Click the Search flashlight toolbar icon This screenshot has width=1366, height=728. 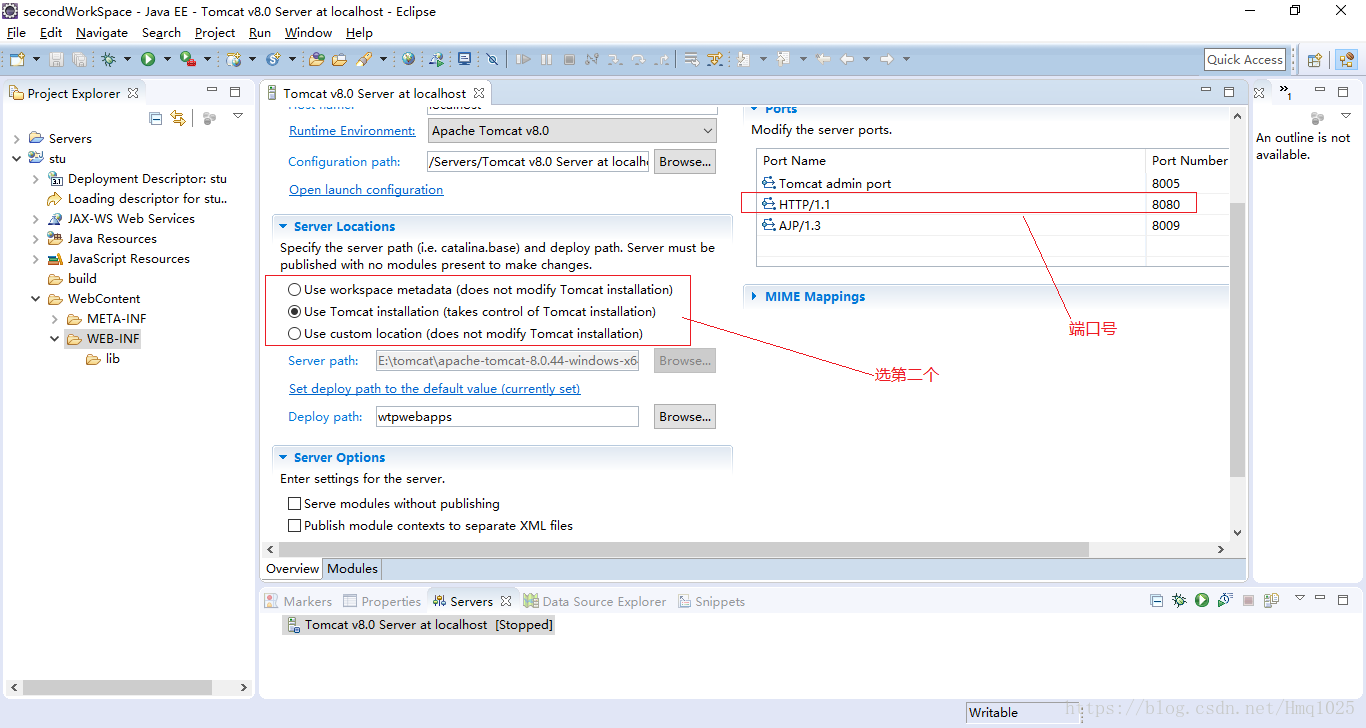coord(363,60)
